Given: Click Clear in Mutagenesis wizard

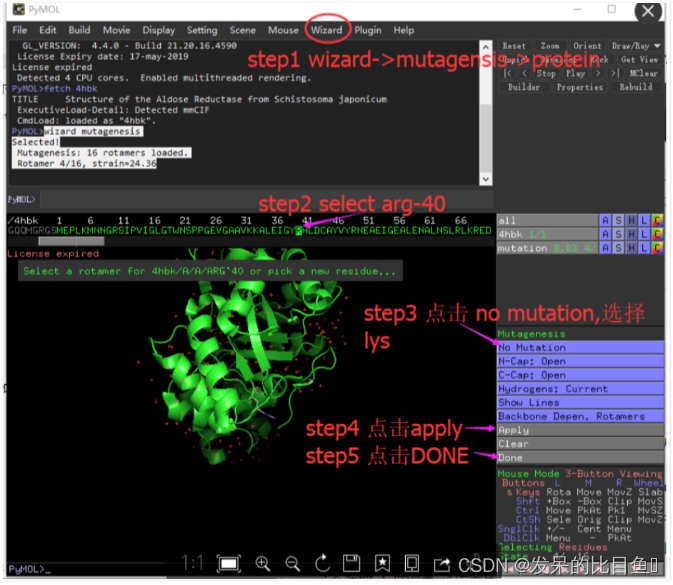Looking at the screenshot, I should (x=580, y=443).
